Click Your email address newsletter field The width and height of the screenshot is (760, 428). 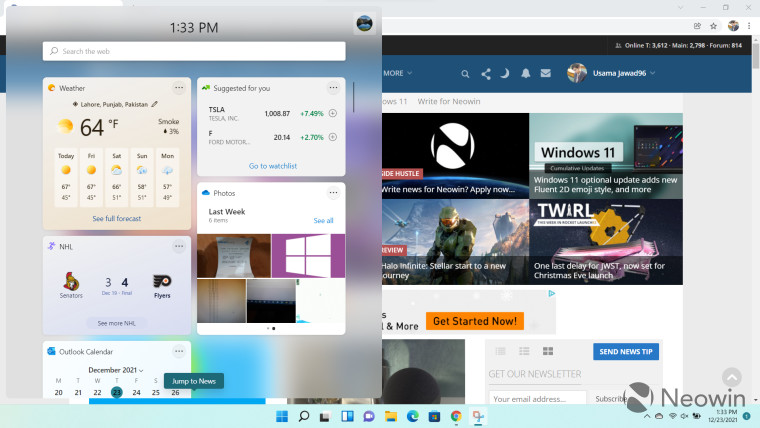tap(538, 398)
